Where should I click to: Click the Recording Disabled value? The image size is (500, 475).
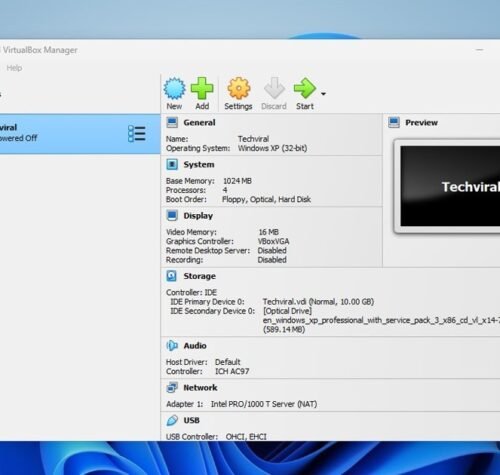pos(272,260)
